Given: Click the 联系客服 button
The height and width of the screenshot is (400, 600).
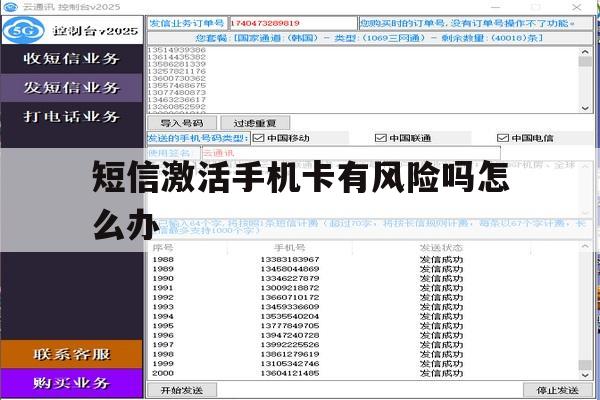Looking at the screenshot, I should click(x=72, y=354).
